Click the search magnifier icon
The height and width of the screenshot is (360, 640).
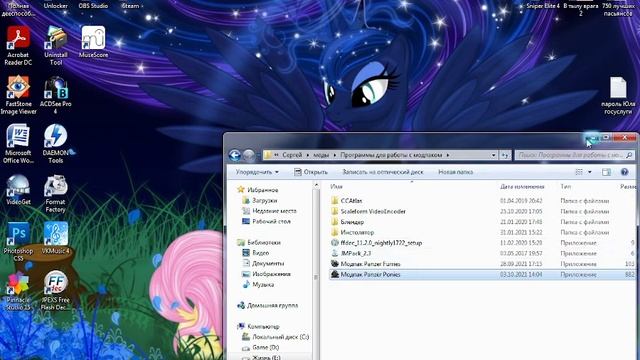point(629,155)
